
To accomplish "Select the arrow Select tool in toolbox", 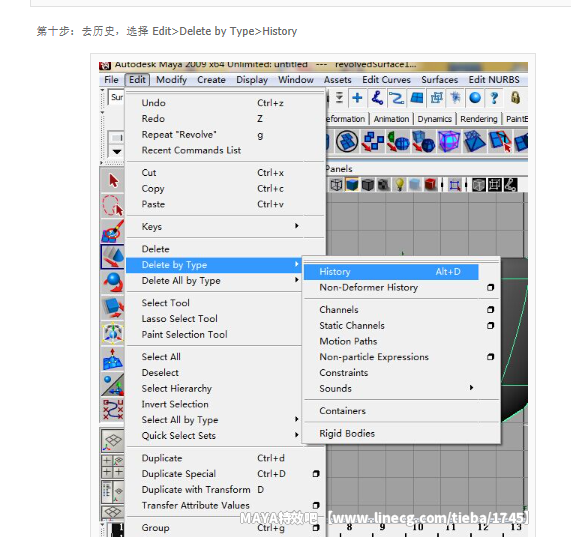I will click(113, 181).
